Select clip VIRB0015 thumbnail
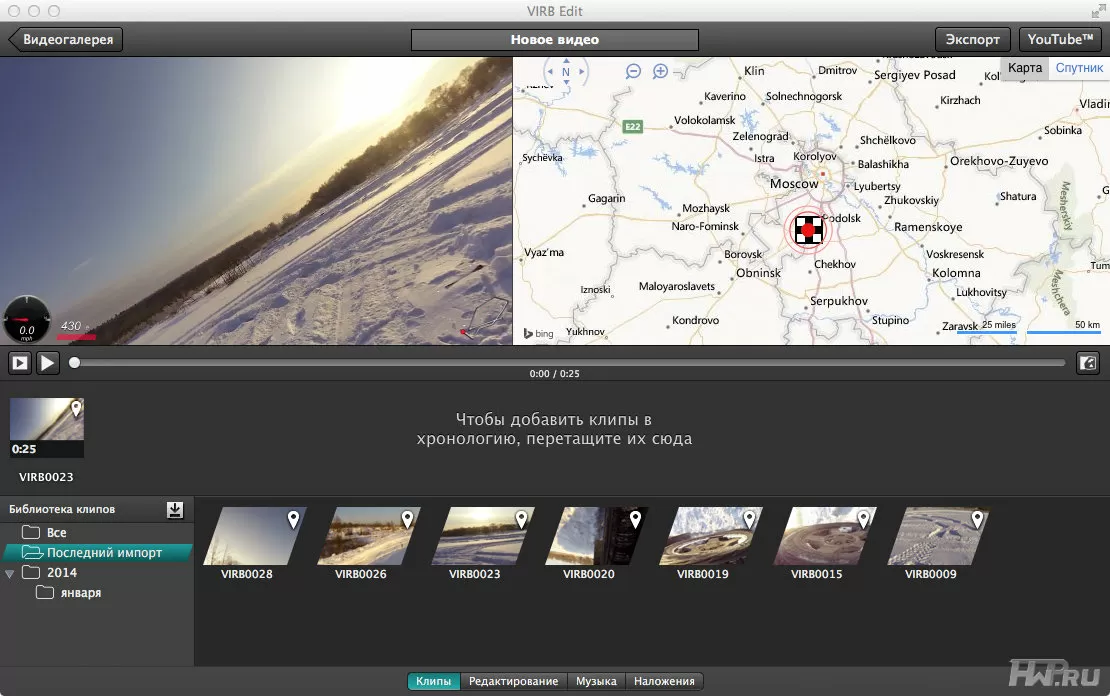1110x696 pixels. [825, 535]
